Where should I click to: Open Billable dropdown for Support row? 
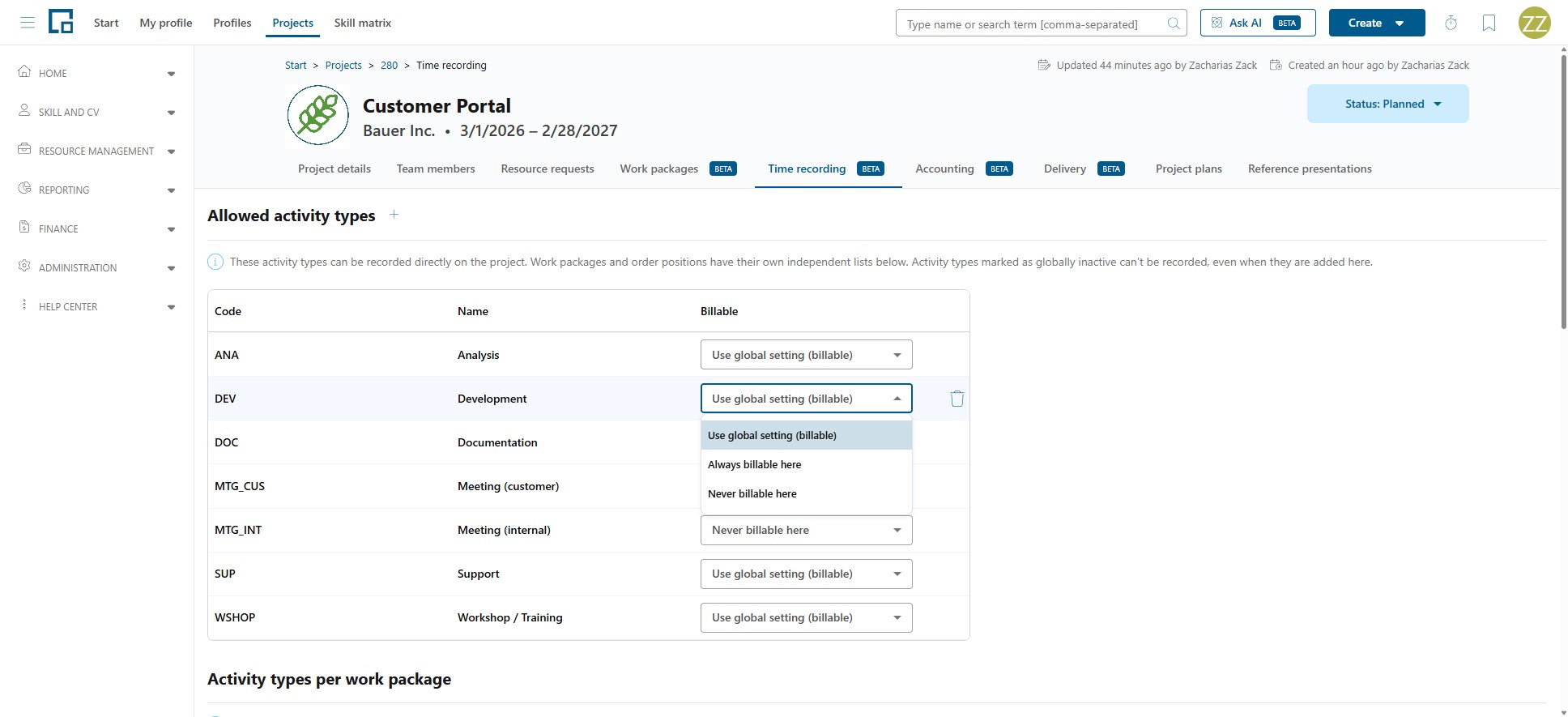pyautogui.click(x=806, y=574)
